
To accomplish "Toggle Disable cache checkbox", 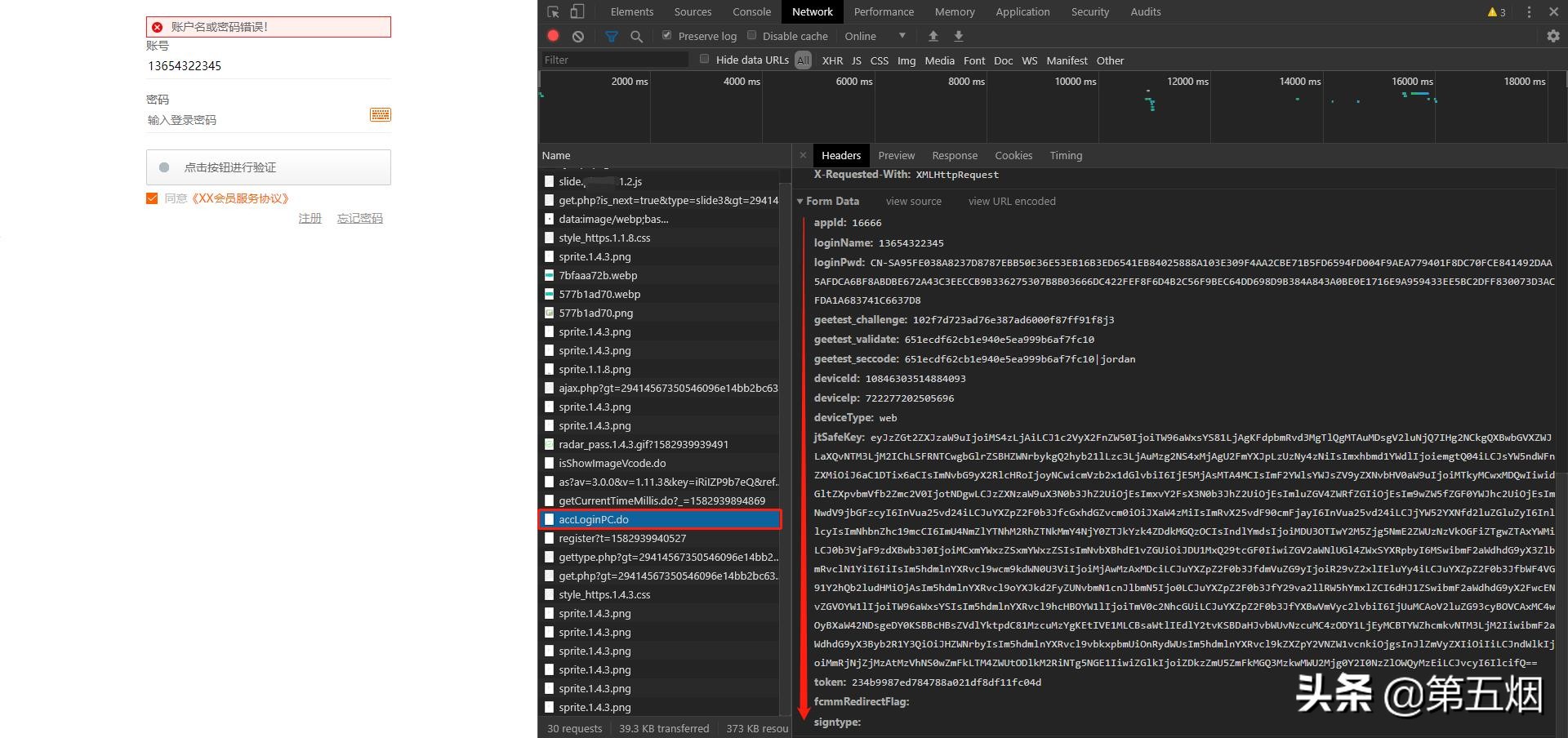I will tap(752, 35).
